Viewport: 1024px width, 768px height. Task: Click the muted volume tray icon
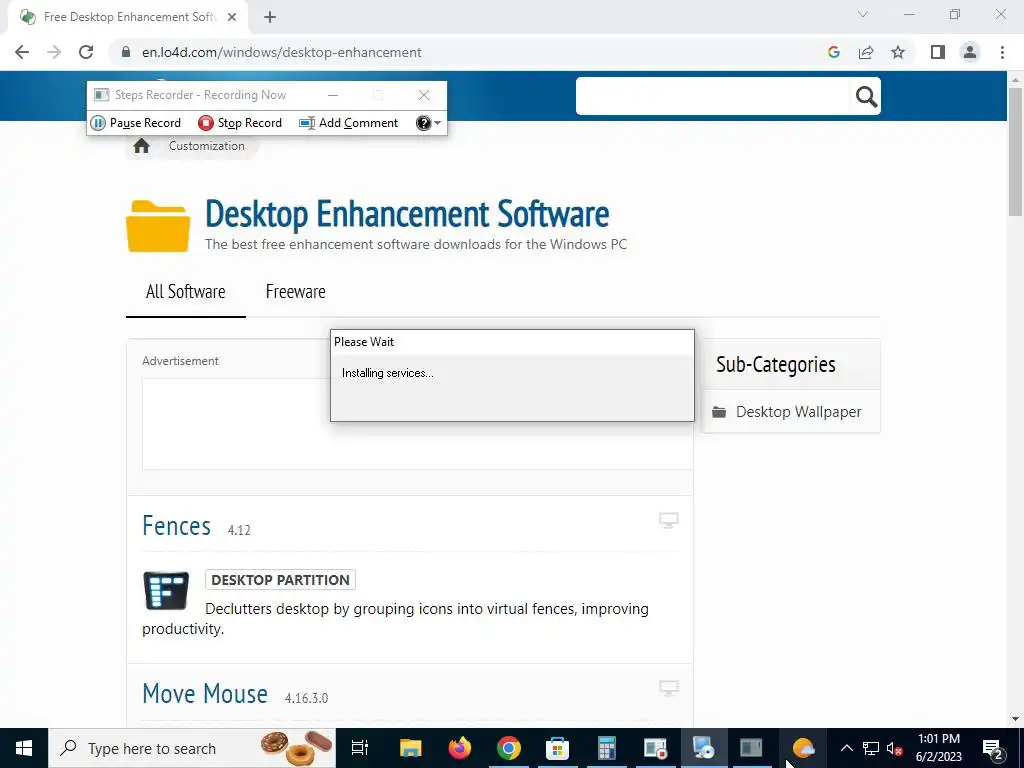(x=894, y=748)
